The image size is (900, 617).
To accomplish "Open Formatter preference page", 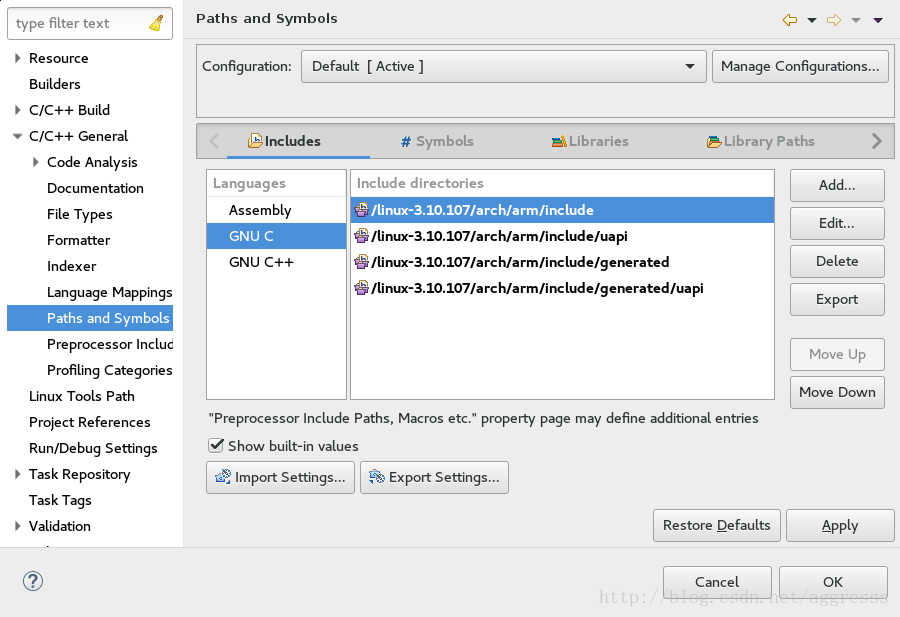I will [79, 240].
